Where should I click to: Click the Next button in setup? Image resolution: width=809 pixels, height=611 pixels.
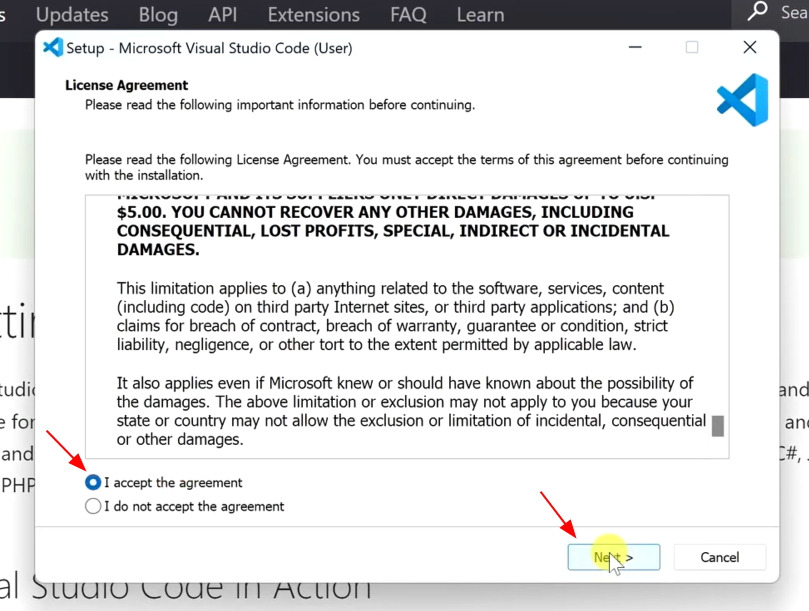coord(613,557)
